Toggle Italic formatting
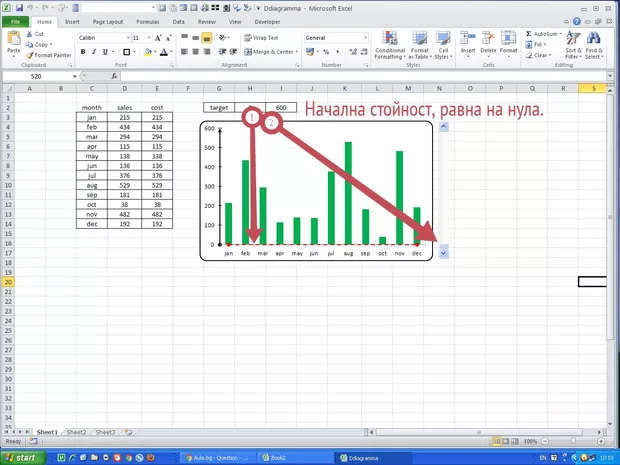The height and width of the screenshot is (465, 620). click(94, 52)
